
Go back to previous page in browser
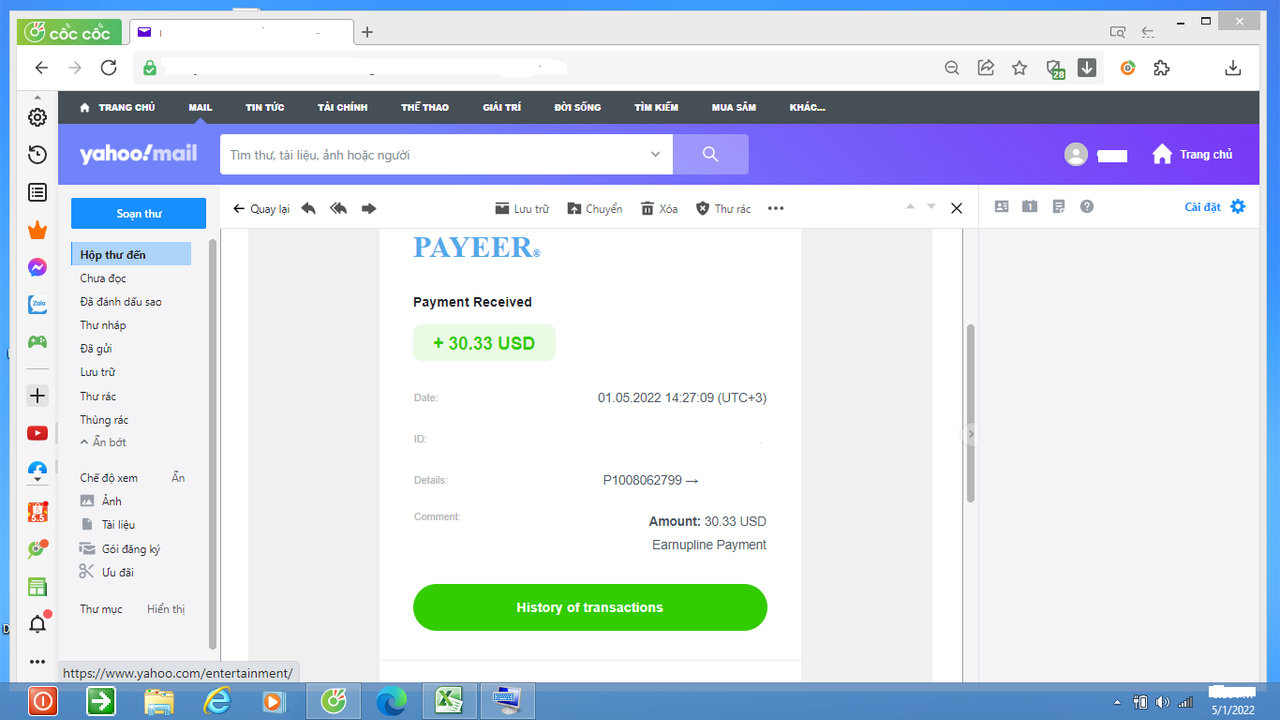pyautogui.click(x=41, y=68)
